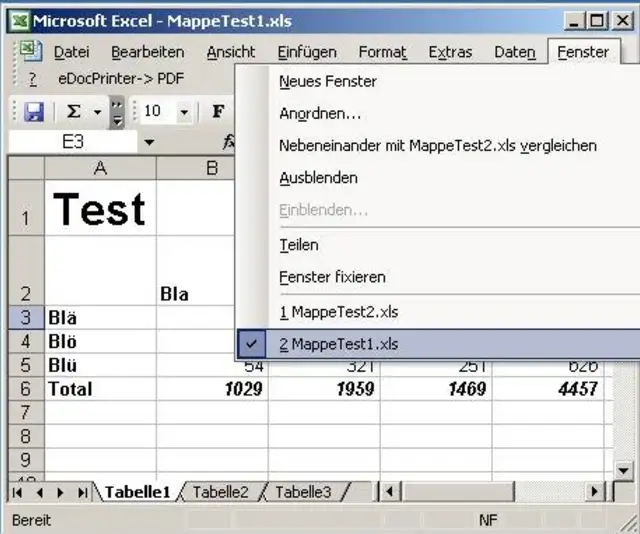Open the Ansicht menu
This screenshot has width=640, height=534.
(x=231, y=52)
